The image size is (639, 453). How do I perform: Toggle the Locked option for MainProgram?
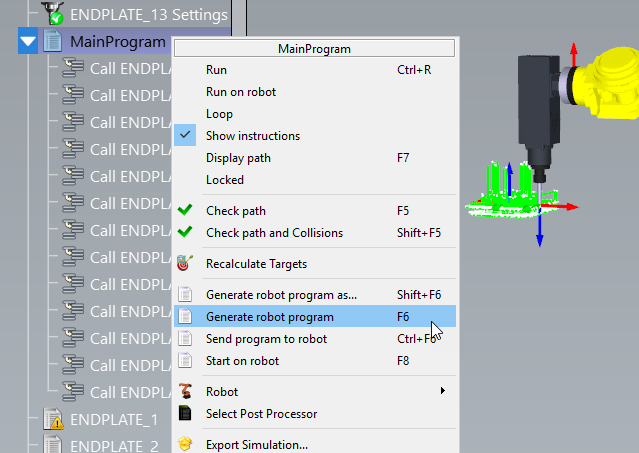(224, 180)
